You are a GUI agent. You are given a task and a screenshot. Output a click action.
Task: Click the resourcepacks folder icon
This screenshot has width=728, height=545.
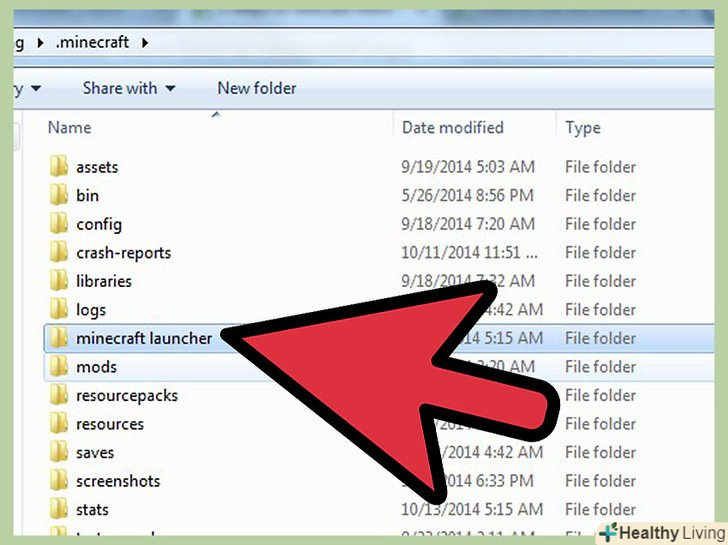click(59, 395)
